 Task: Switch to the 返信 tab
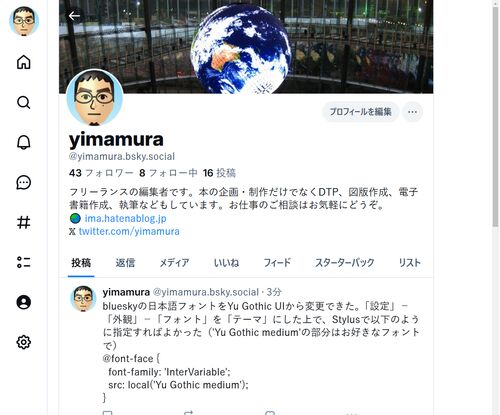(125, 263)
